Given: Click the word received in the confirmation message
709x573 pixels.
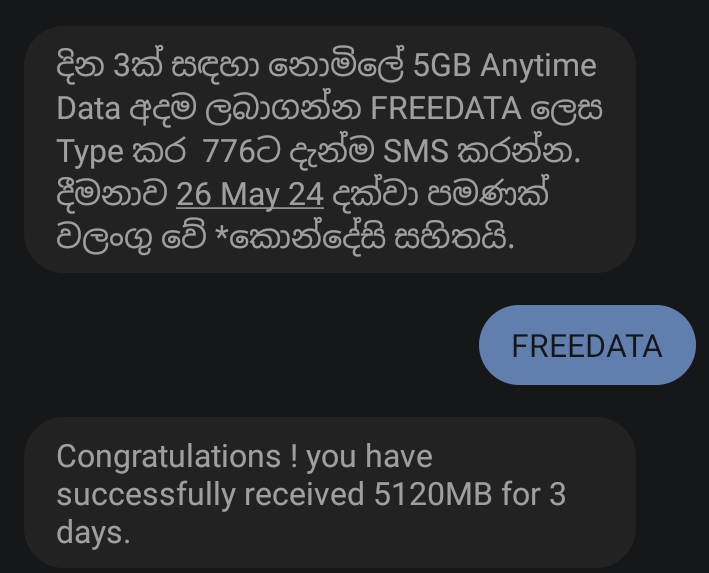Looking at the screenshot, I should coord(304,494).
